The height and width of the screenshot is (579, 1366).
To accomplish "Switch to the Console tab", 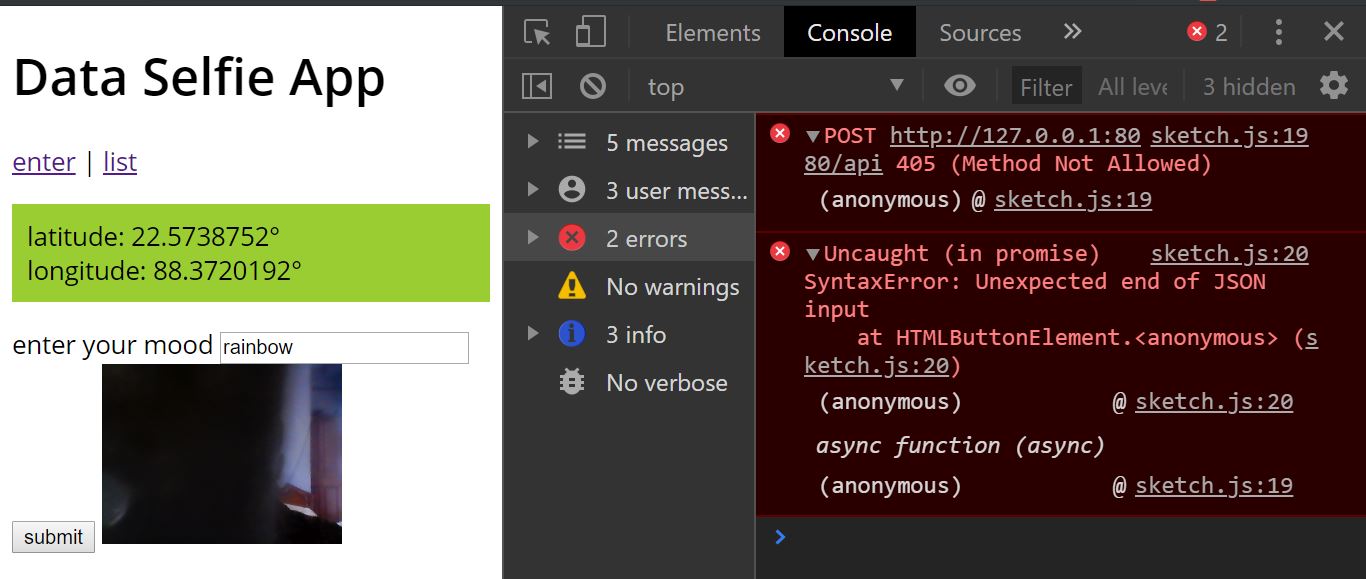I will click(x=849, y=33).
